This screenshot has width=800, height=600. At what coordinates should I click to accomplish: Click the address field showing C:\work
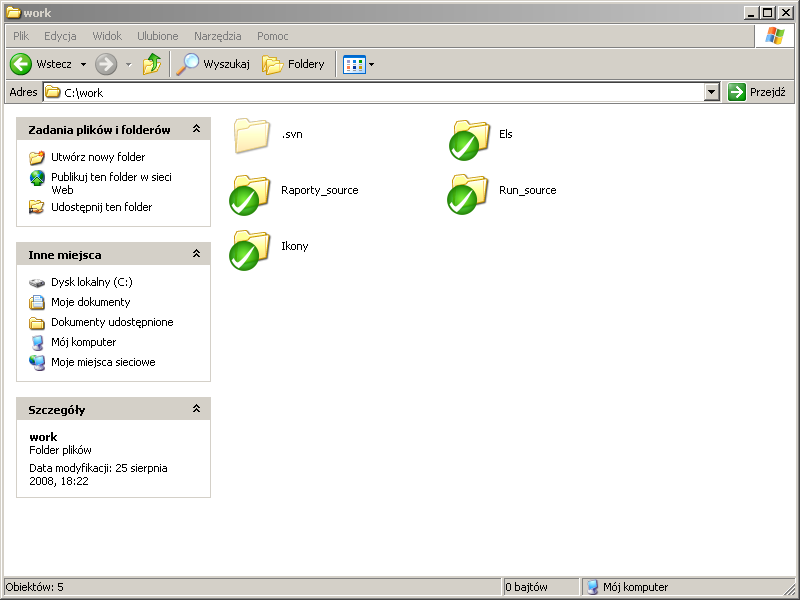click(x=381, y=92)
